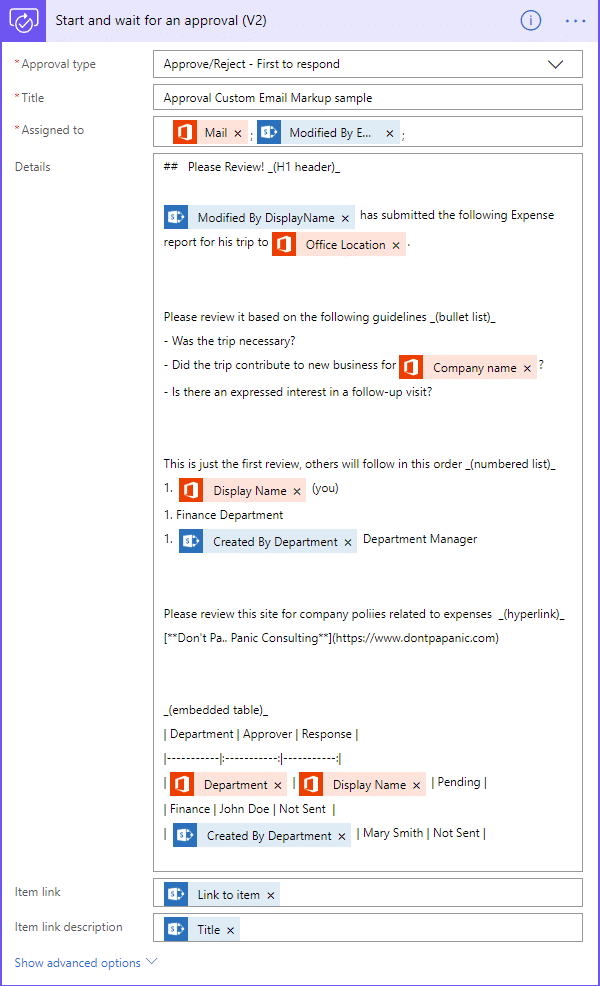Remove the Modified By DisplayName token
Image resolution: width=600 pixels, height=986 pixels.
point(345,218)
